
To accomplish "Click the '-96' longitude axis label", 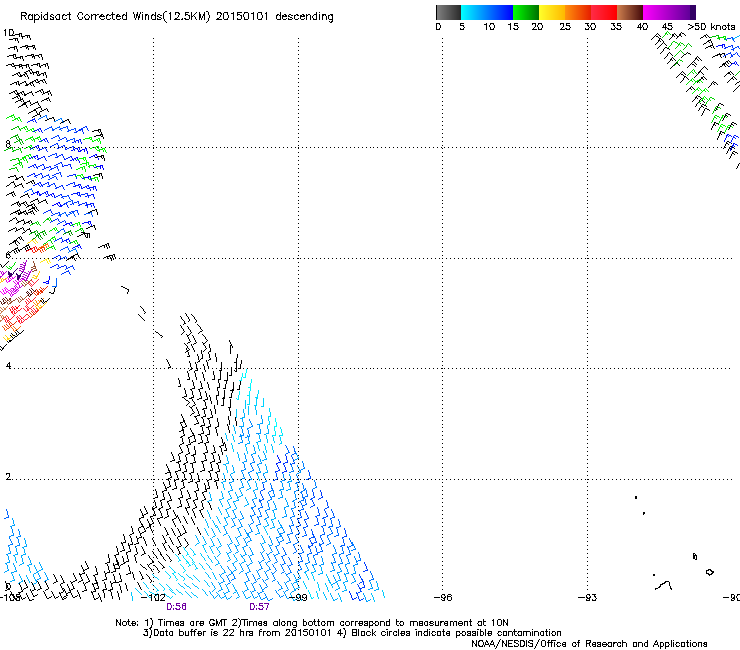I will tap(443, 598).
